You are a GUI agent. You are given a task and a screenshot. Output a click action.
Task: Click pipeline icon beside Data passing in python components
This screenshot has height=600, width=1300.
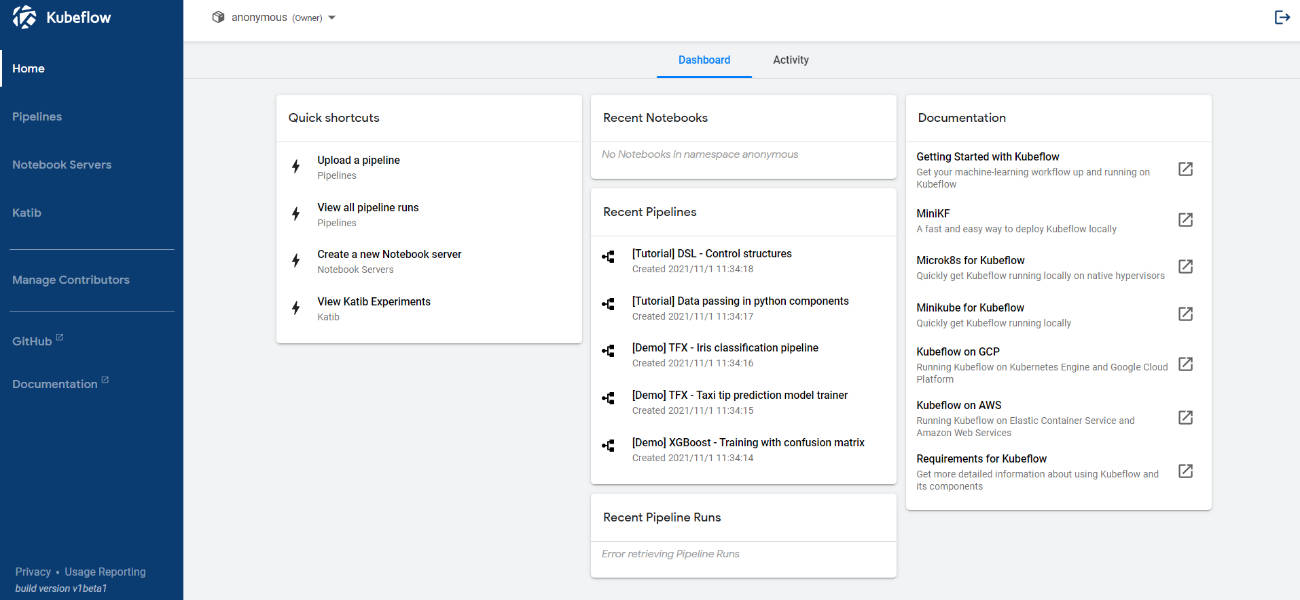point(608,304)
